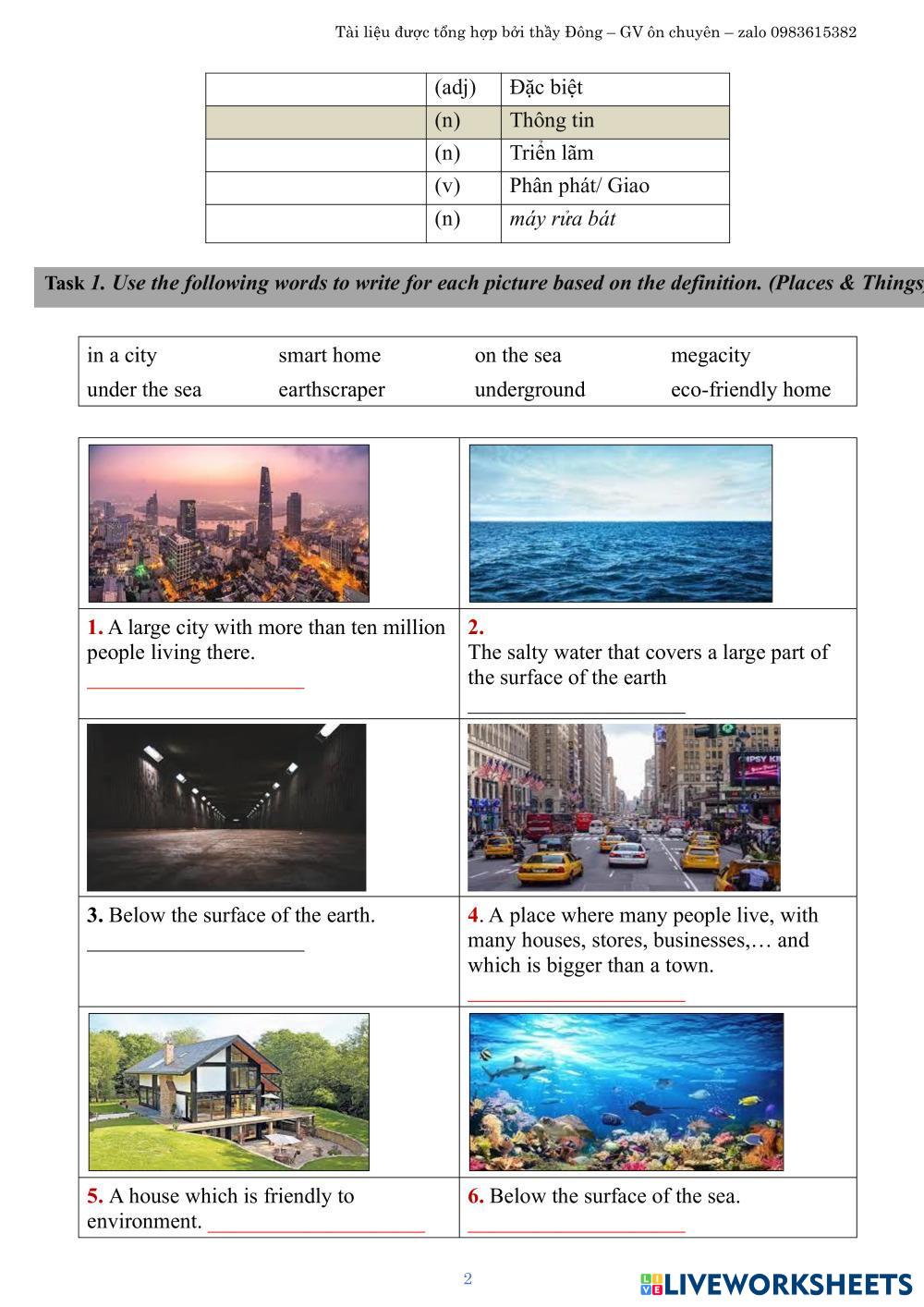
Task: Click the answer blank for question 4
Action: [576, 993]
